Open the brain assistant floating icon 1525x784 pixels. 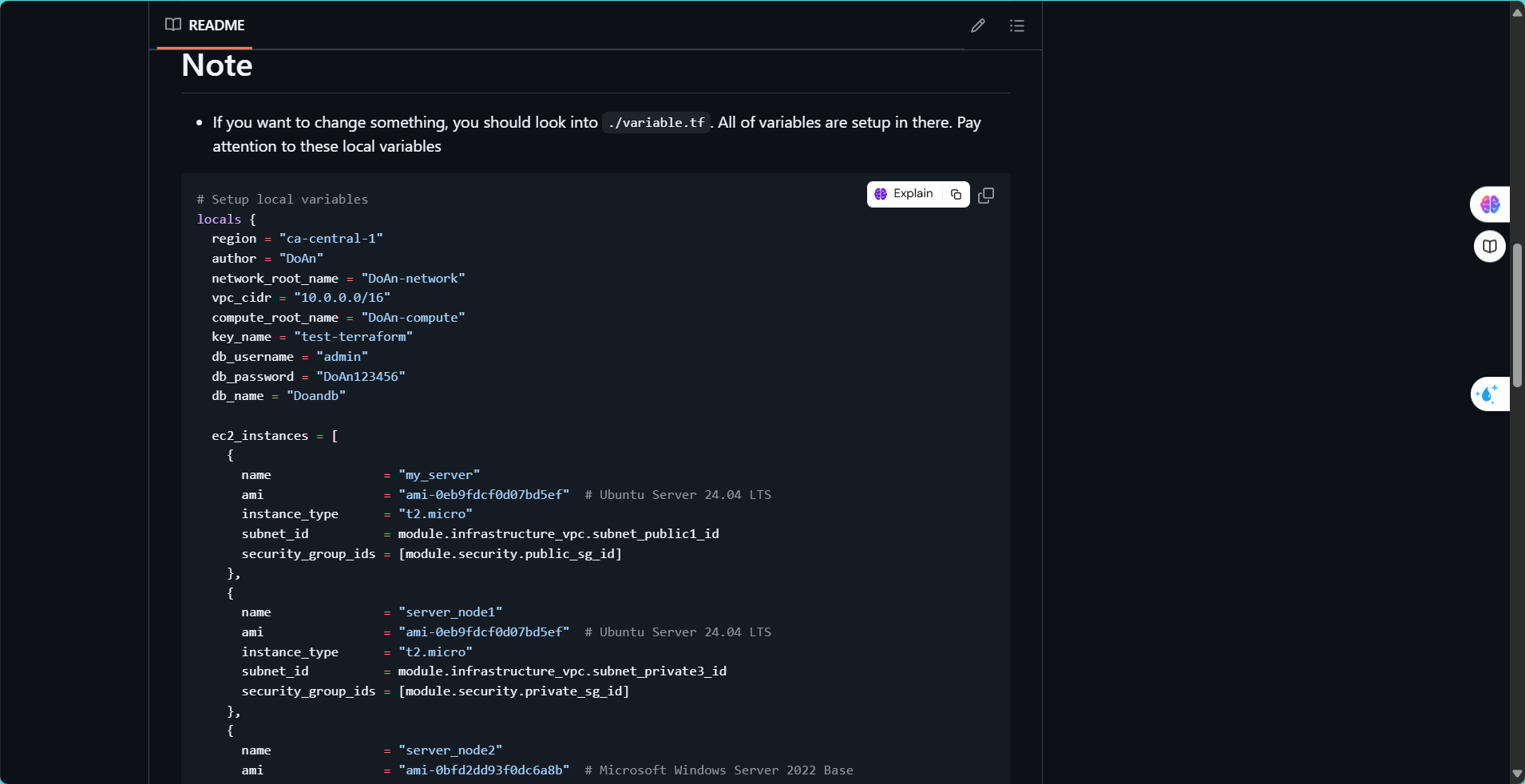coord(1490,204)
